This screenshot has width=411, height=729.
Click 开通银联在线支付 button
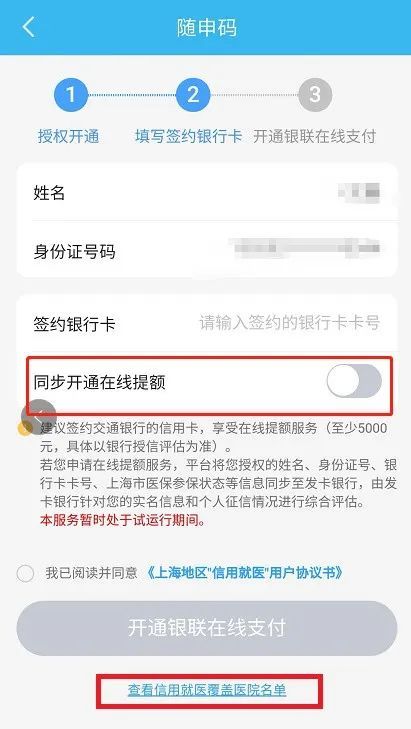[207, 628]
